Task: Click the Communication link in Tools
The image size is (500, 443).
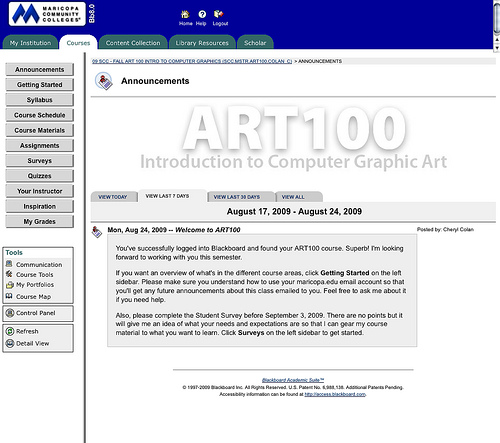Action: tap(39, 265)
